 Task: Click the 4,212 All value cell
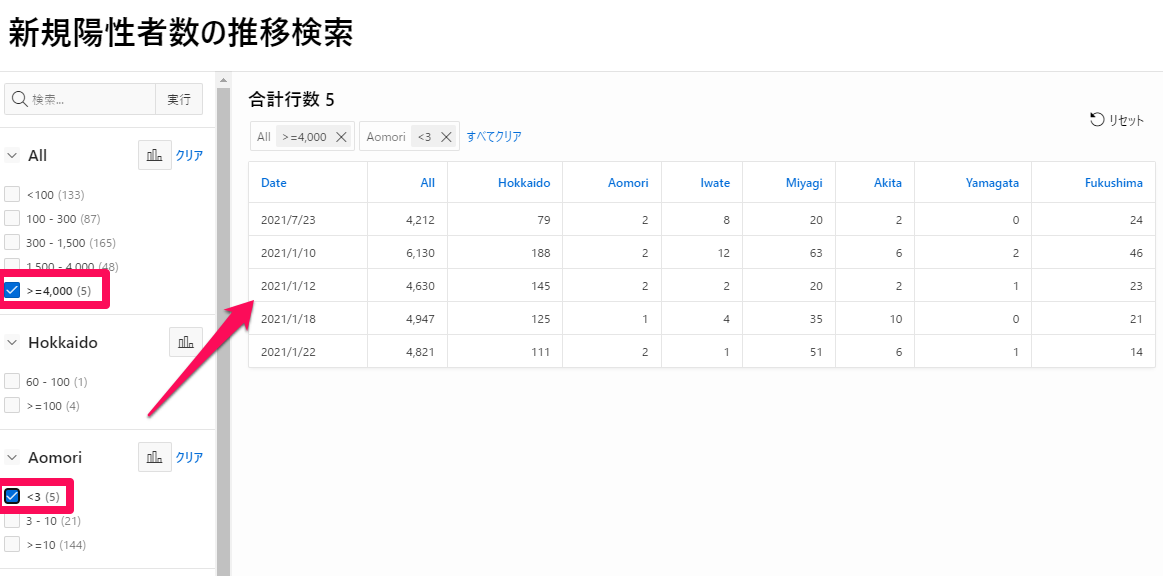click(407, 219)
